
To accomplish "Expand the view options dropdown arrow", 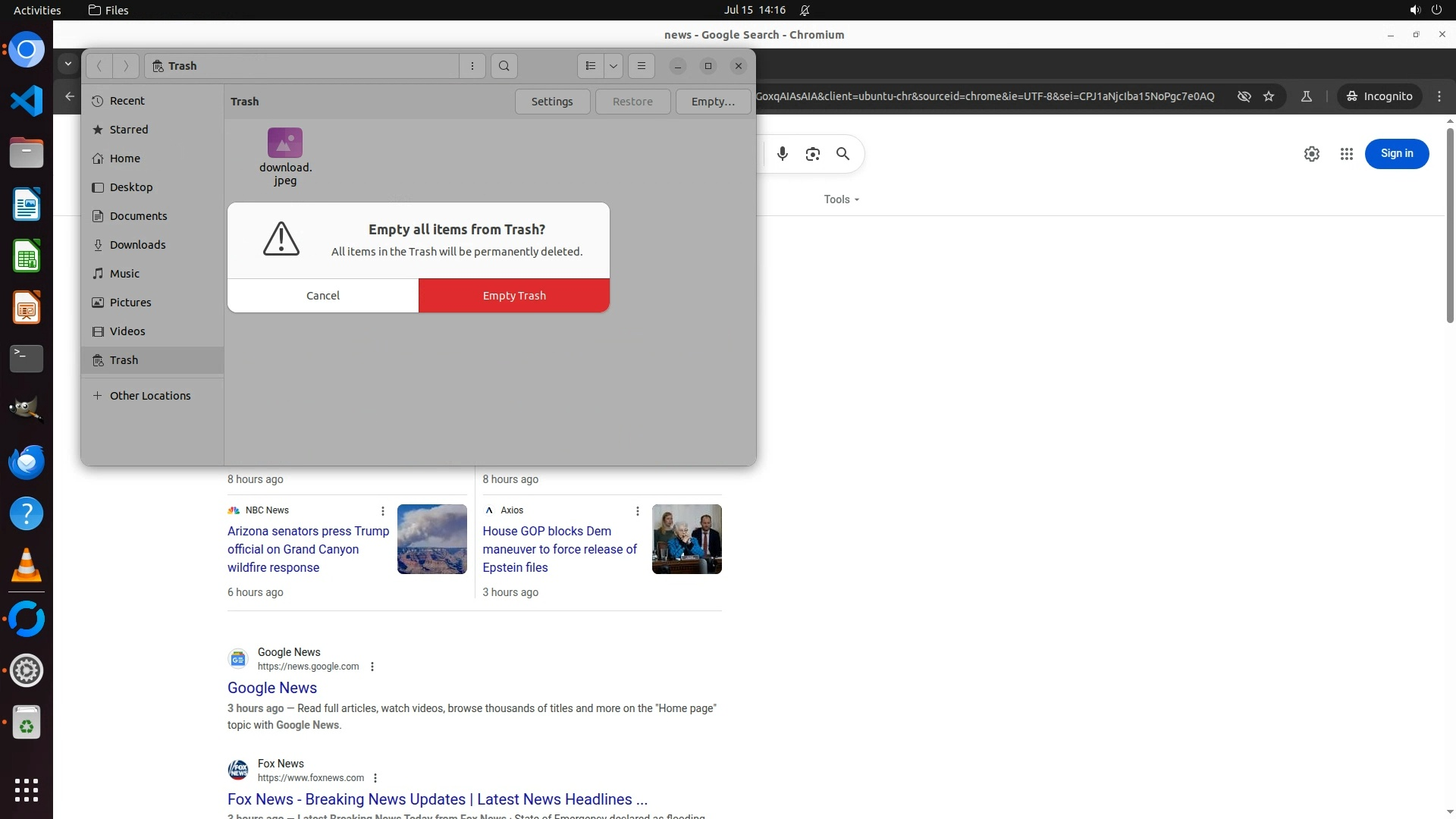I will [613, 66].
